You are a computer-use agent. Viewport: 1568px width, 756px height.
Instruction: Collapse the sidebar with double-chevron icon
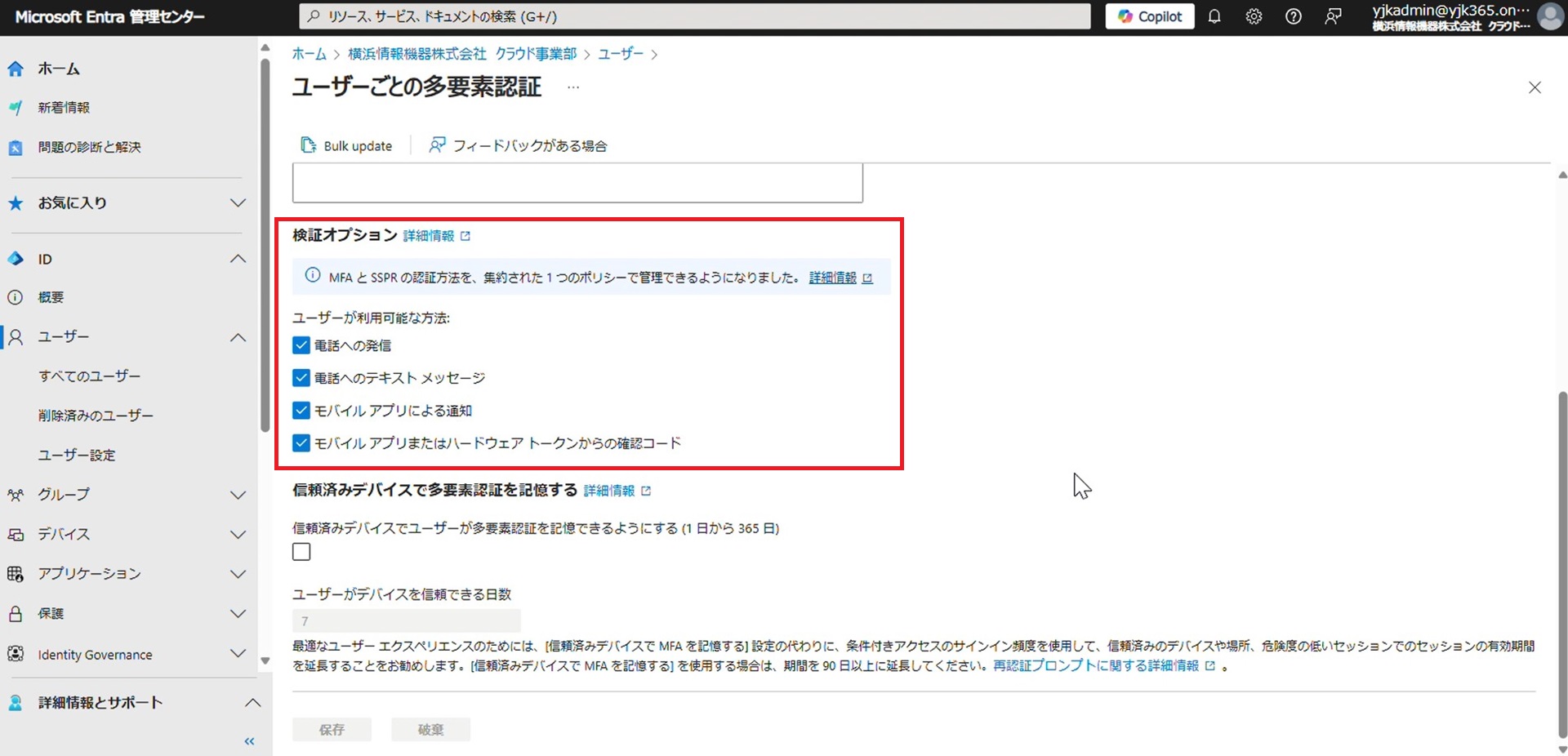pyautogui.click(x=249, y=741)
